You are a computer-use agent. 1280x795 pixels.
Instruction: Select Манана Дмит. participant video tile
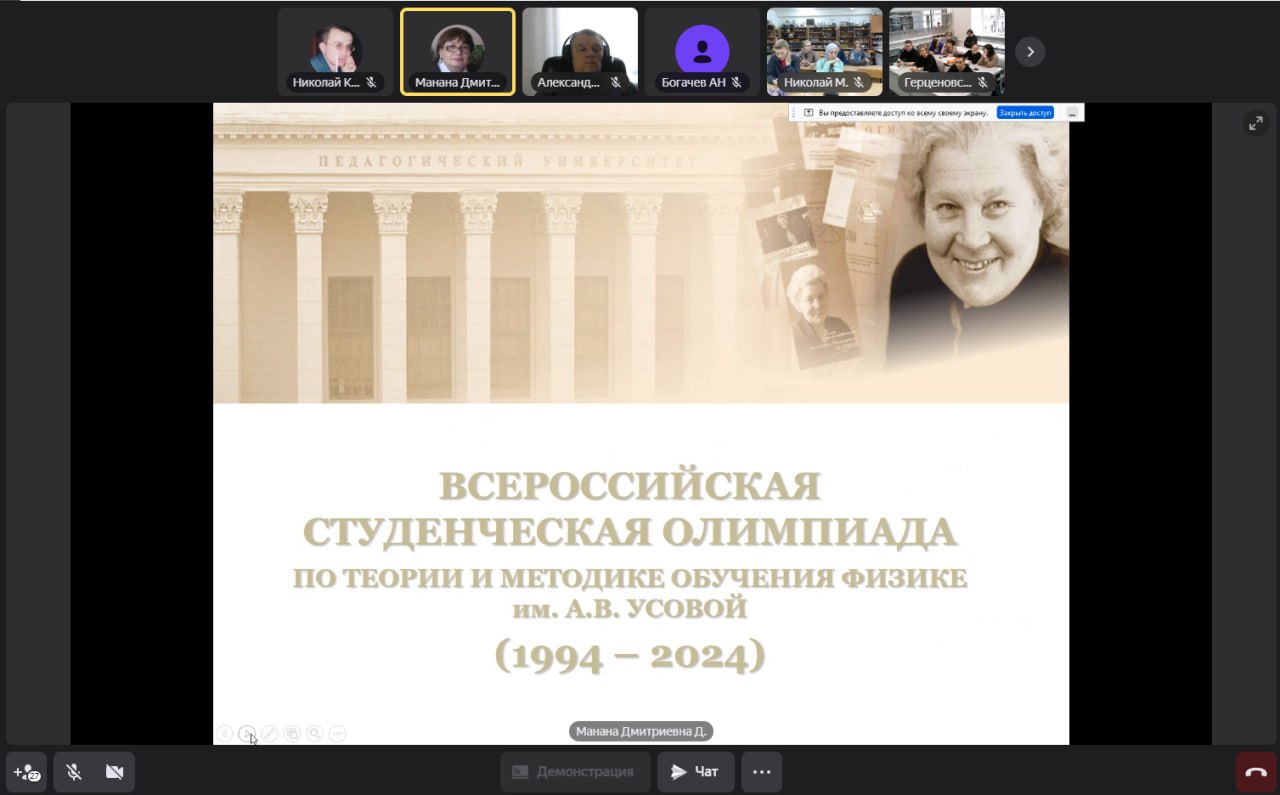[458, 52]
